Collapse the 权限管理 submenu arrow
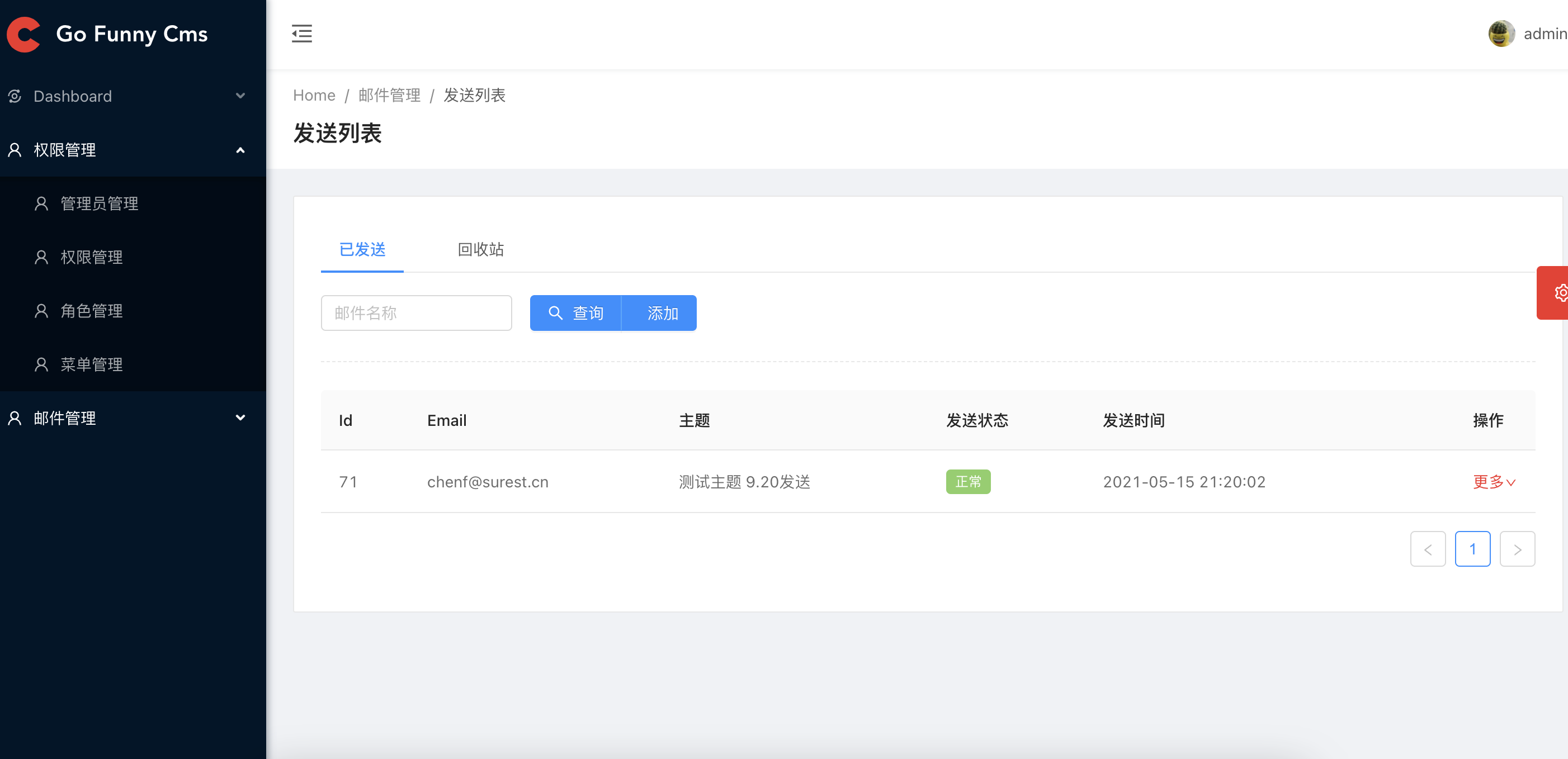The width and height of the screenshot is (1568, 759). pos(240,150)
